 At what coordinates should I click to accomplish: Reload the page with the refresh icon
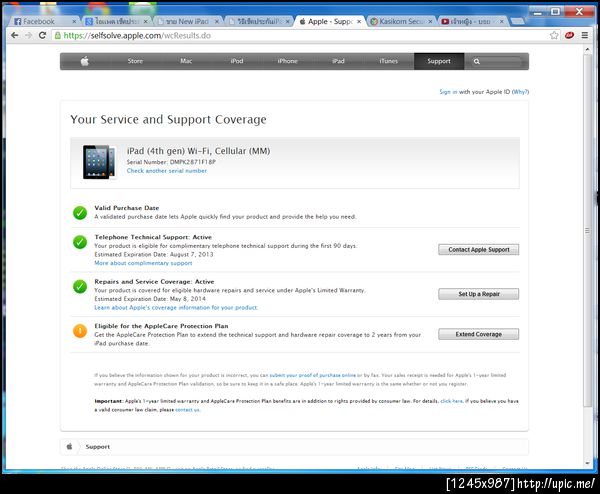[42, 35]
